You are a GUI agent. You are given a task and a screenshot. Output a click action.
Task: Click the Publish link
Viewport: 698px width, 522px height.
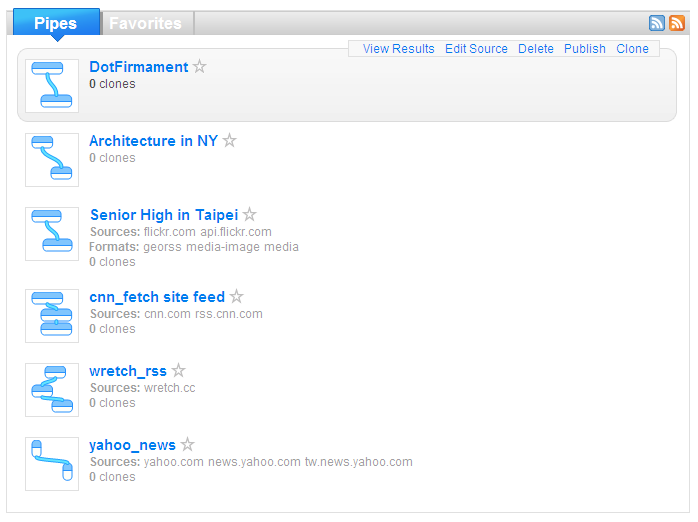(x=585, y=49)
